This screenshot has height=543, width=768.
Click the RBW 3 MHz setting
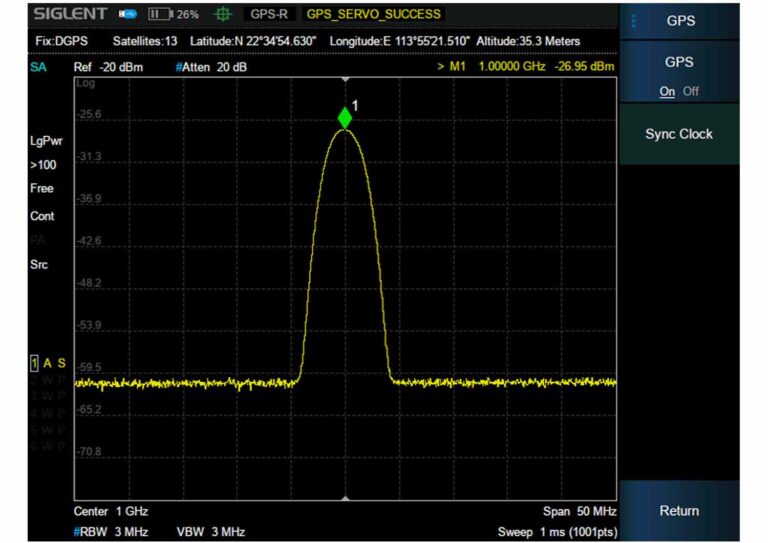pos(111,532)
